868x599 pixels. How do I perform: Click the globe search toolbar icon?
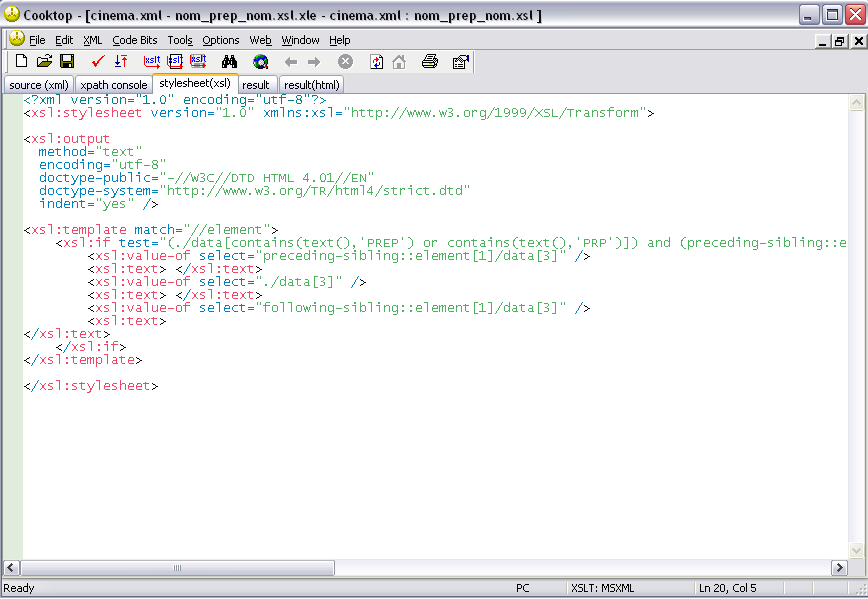260,61
